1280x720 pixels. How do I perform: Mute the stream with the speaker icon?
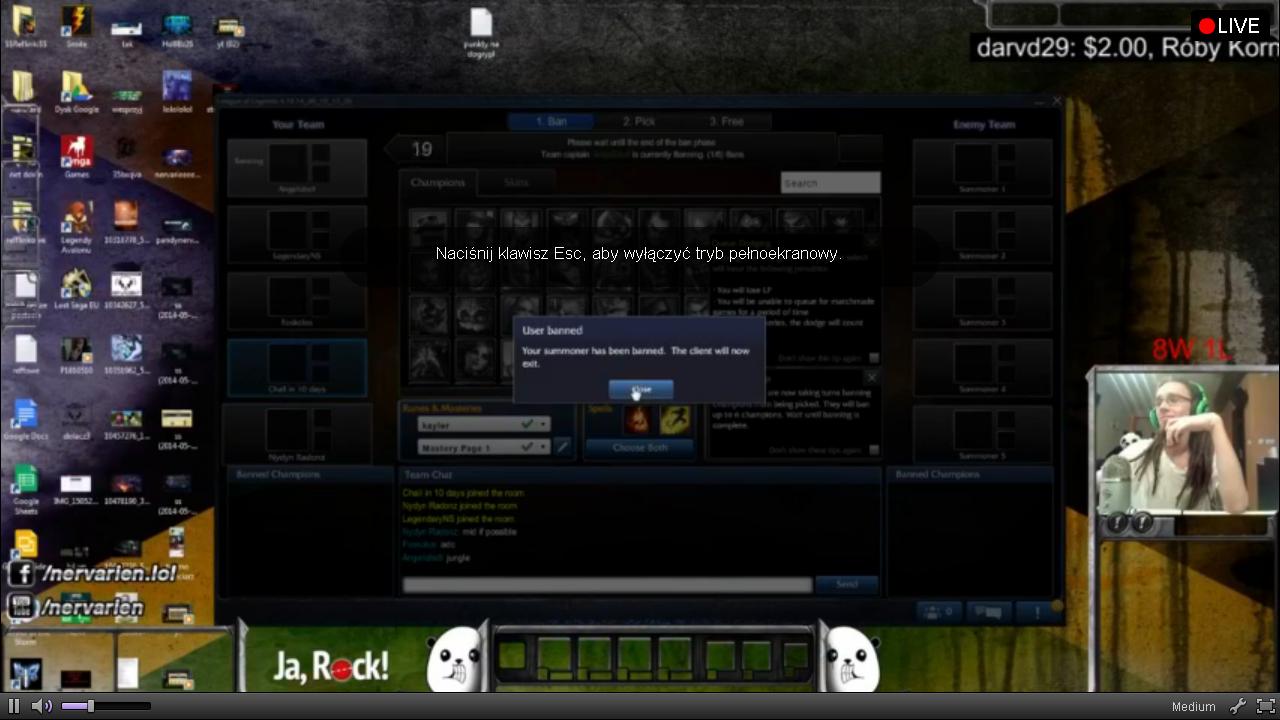click(x=41, y=706)
